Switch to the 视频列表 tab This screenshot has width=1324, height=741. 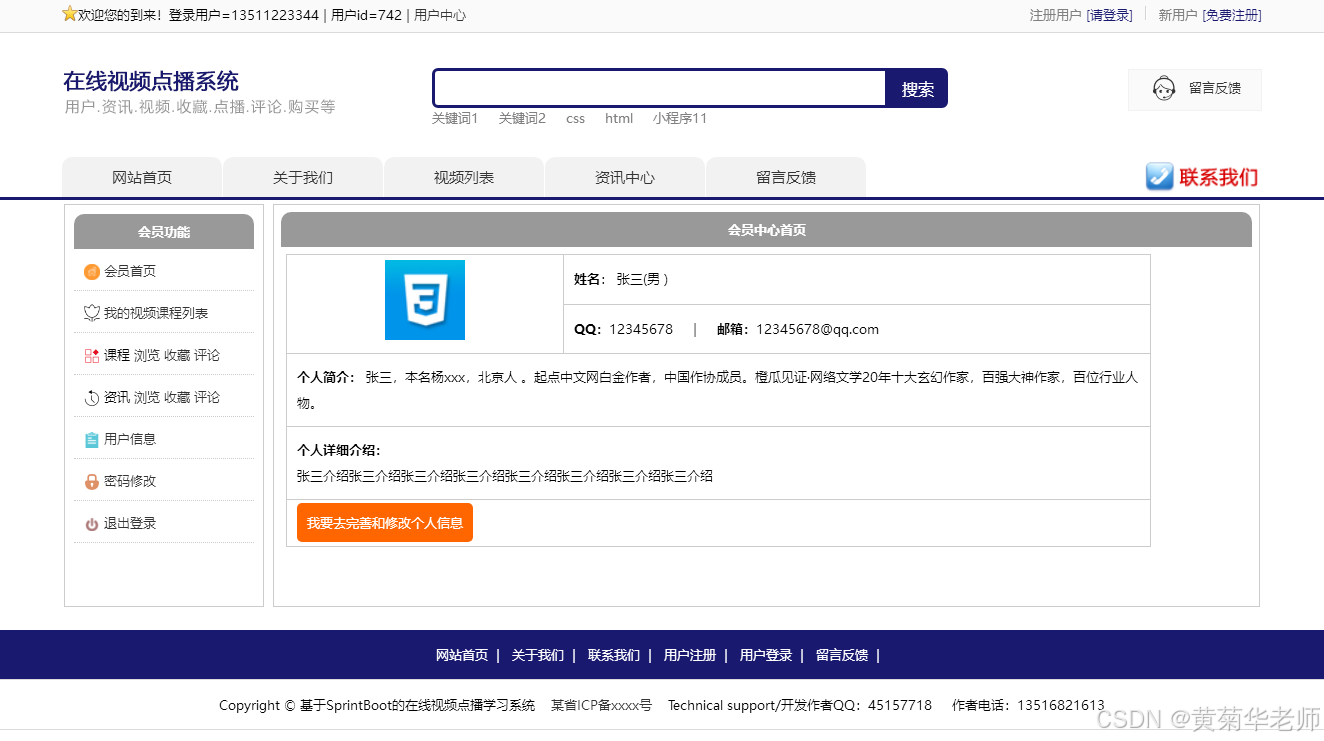463,176
